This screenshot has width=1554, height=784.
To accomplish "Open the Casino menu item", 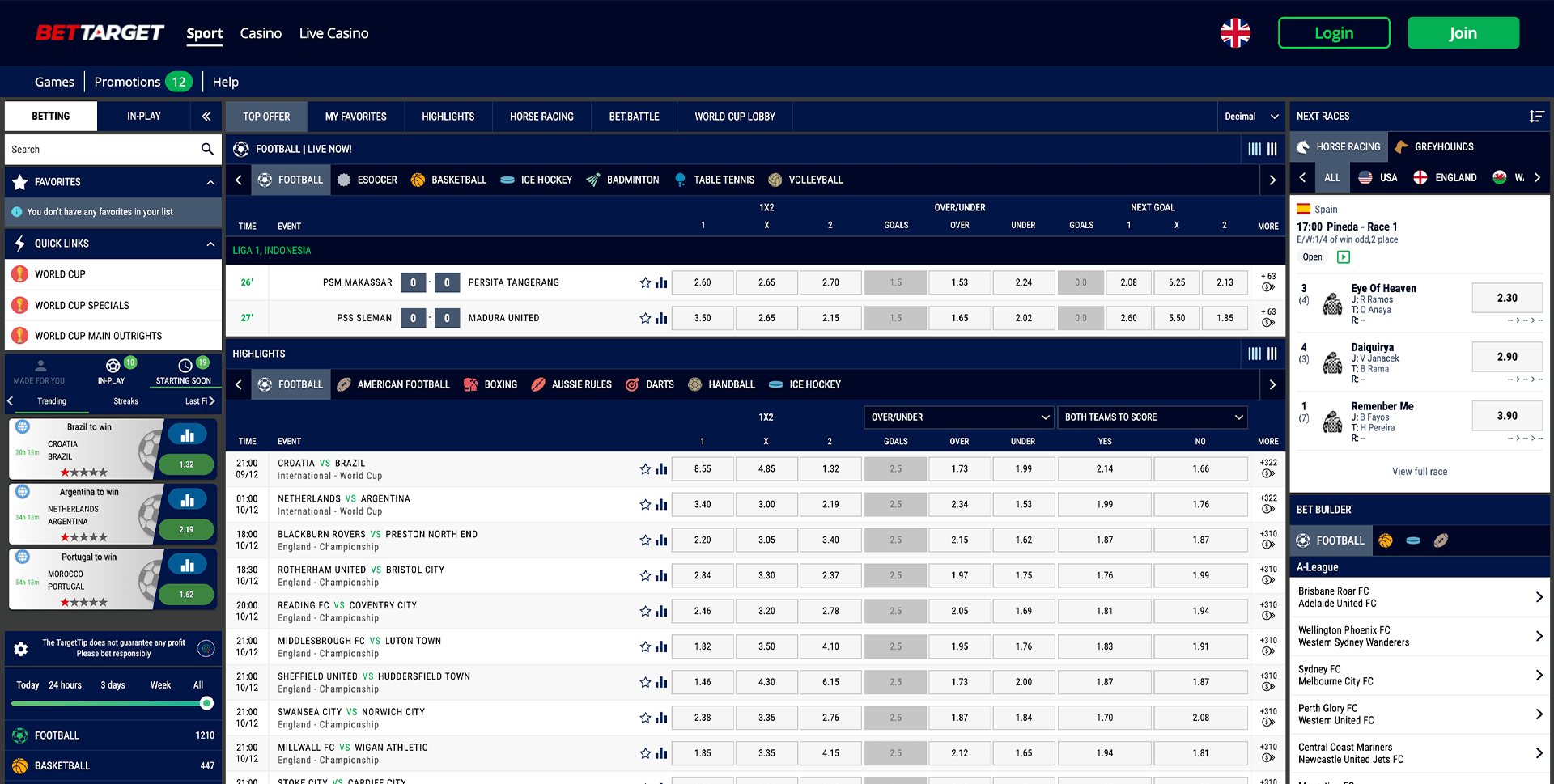I will (x=261, y=33).
